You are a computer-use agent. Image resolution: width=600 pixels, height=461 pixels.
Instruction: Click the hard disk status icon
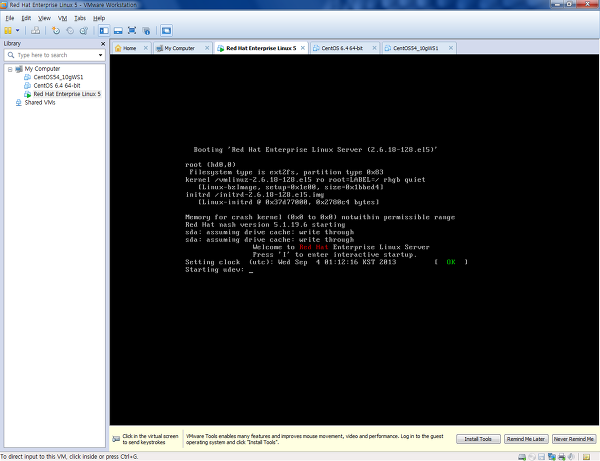coord(522,457)
